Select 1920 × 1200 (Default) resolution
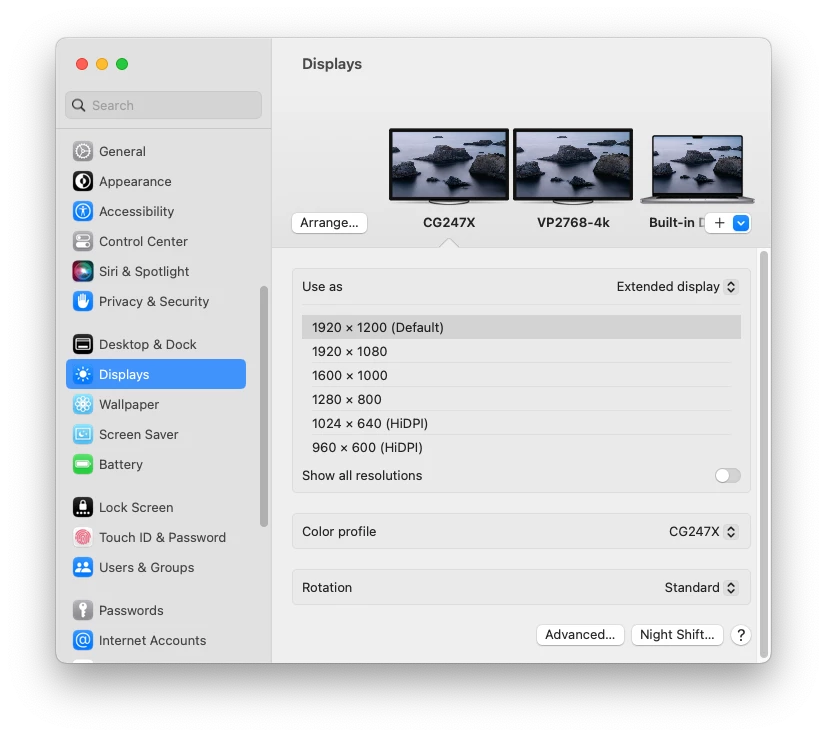This screenshot has height=737, width=827. tap(521, 328)
